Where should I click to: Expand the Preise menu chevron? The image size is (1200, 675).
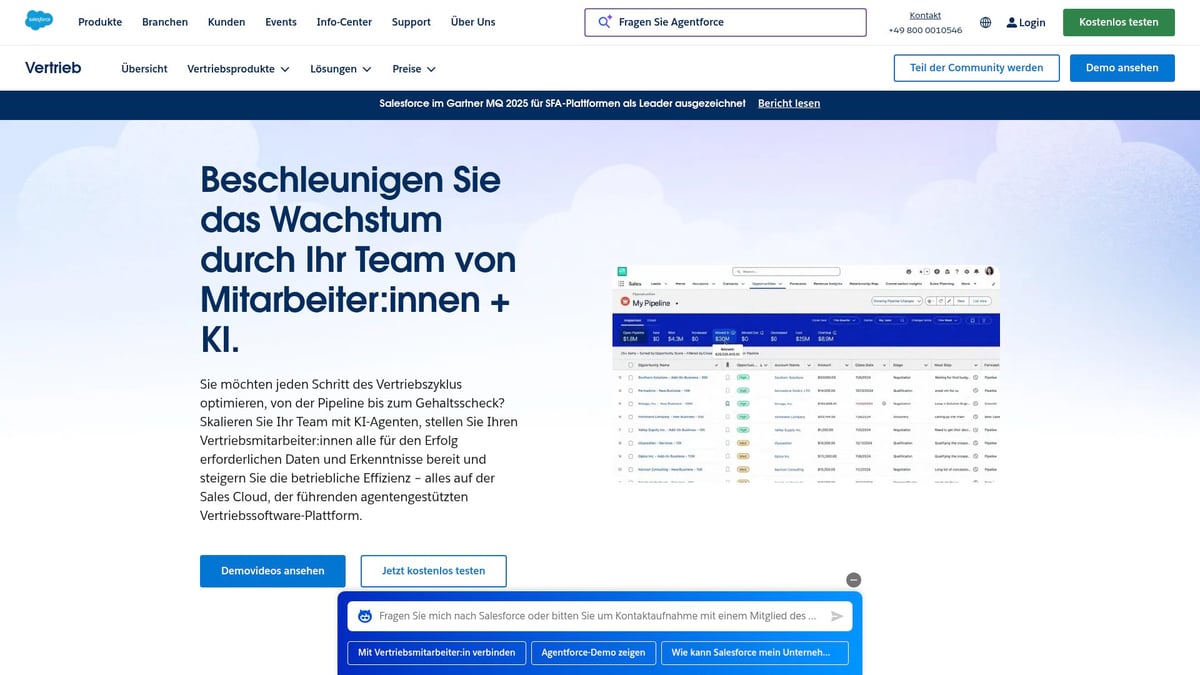pos(432,69)
